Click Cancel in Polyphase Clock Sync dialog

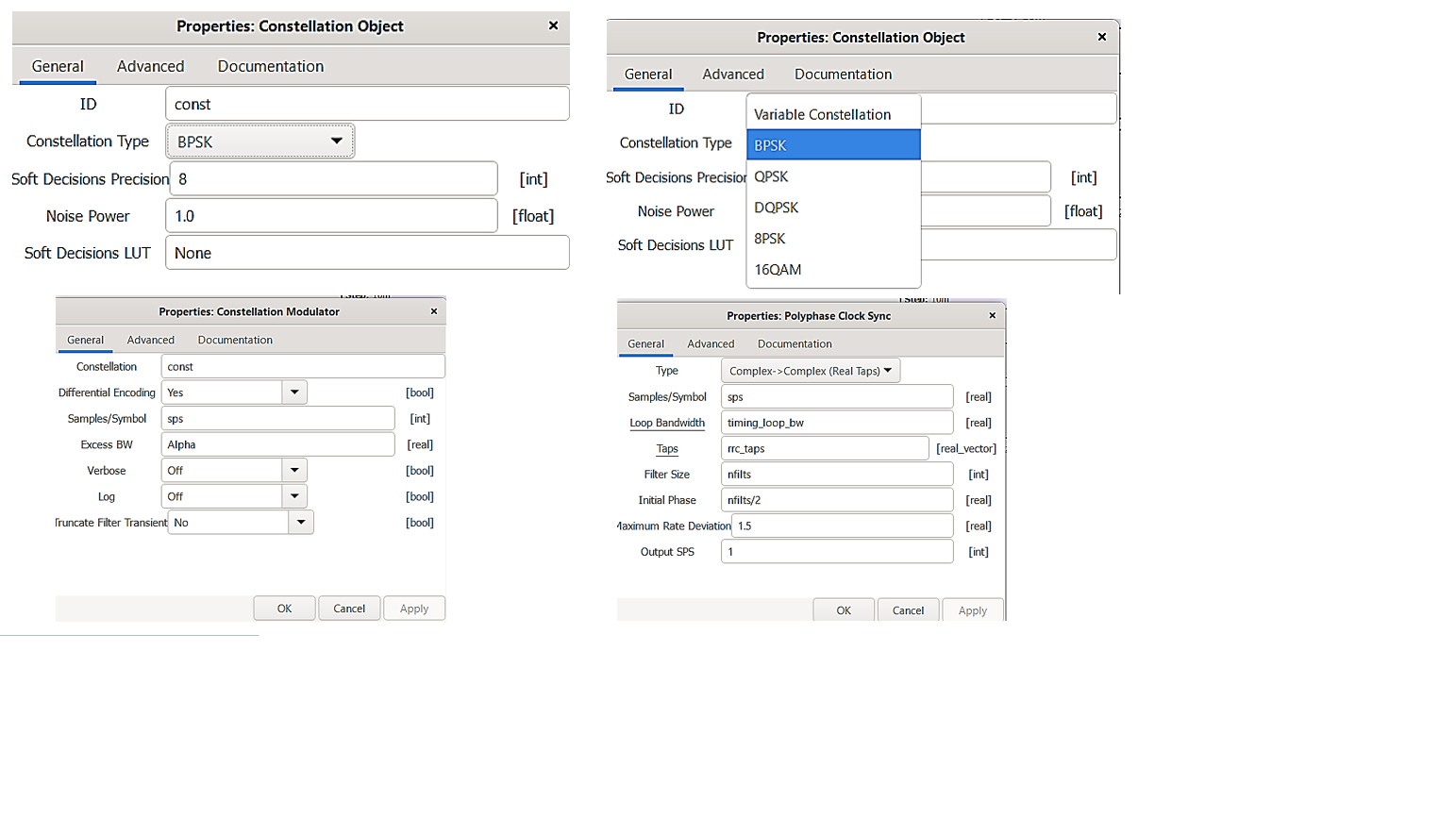(908, 610)
